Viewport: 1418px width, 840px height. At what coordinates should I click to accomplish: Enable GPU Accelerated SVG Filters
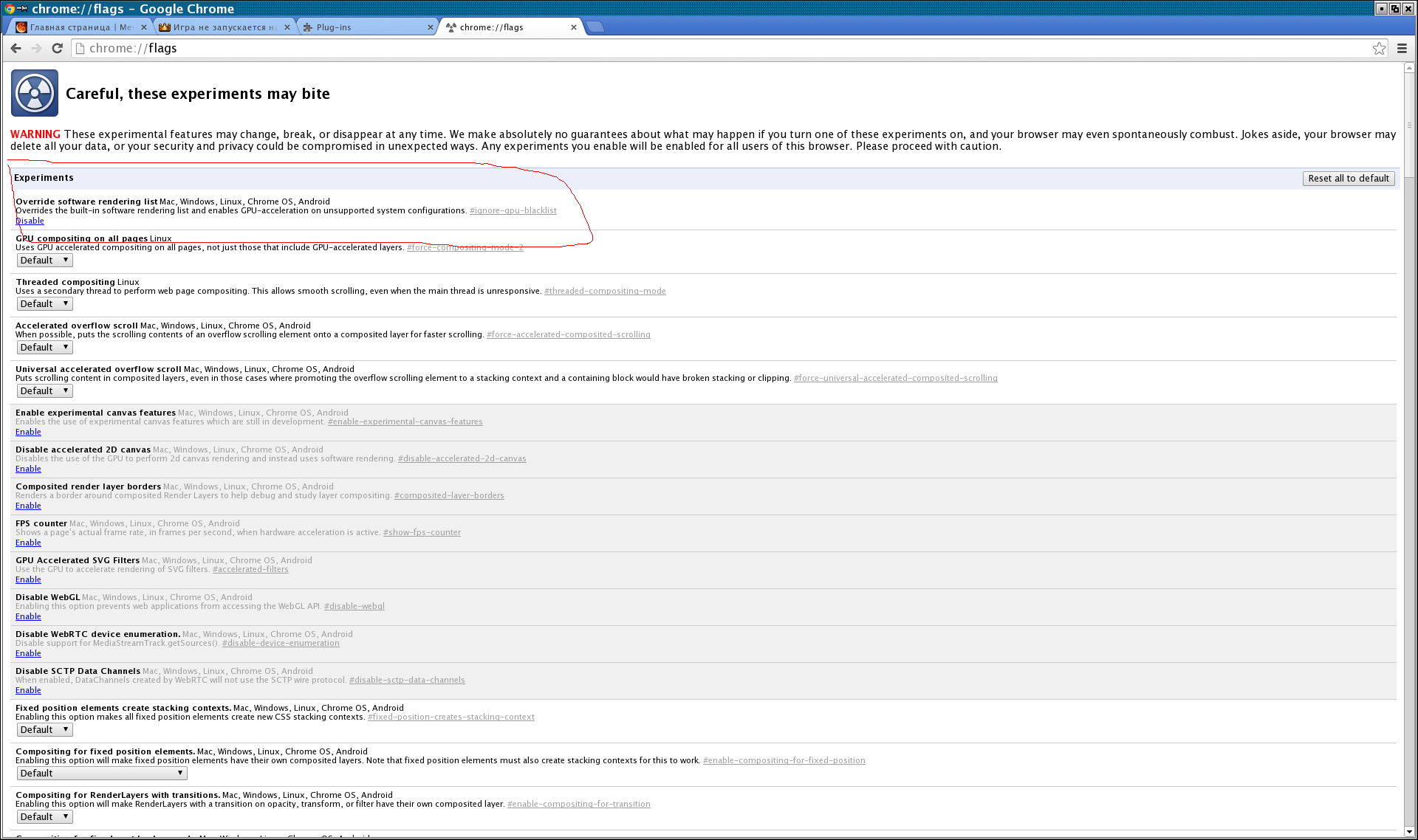28,579
